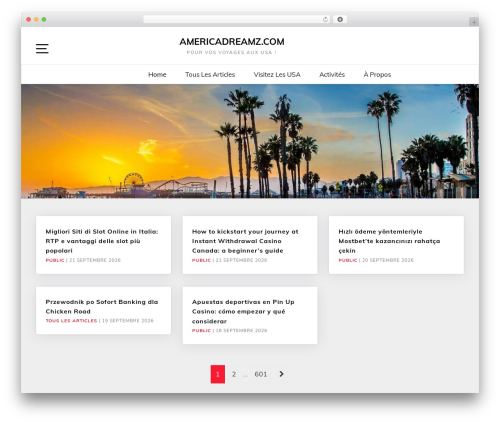Open Instant Withdrawal Casino Canada article

[245, 241]
